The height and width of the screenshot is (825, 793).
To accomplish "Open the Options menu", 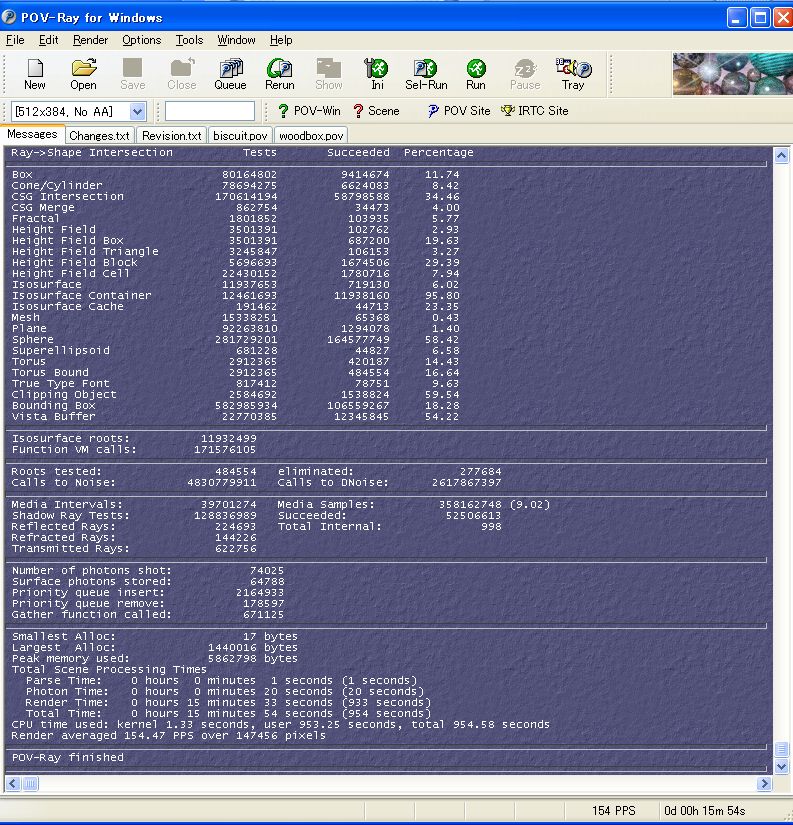I will coord(142,40).
